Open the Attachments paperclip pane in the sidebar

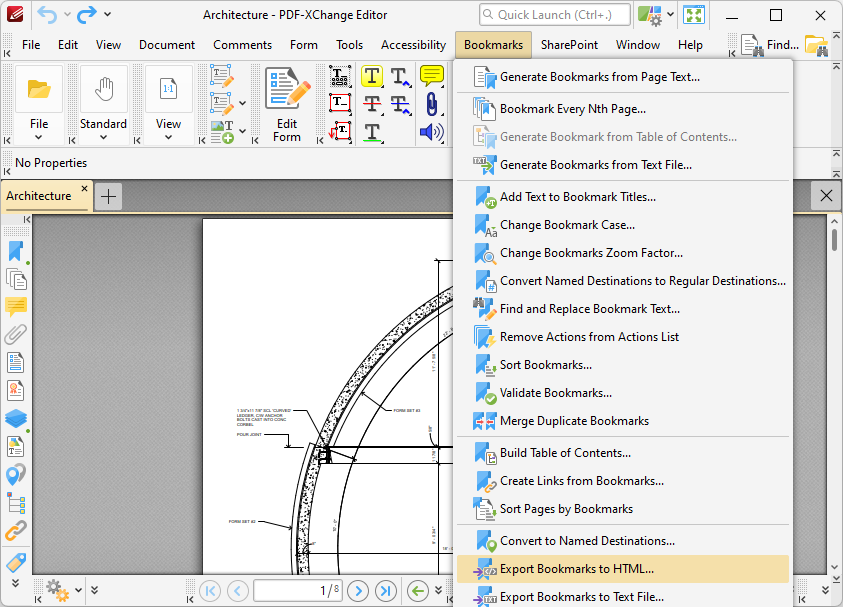click(16, 335)
